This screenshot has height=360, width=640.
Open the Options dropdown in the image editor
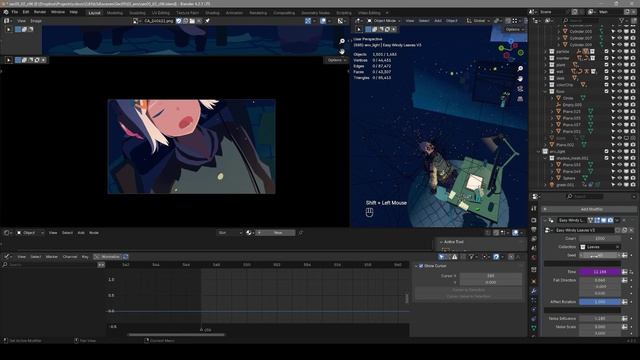pos(337,60)
